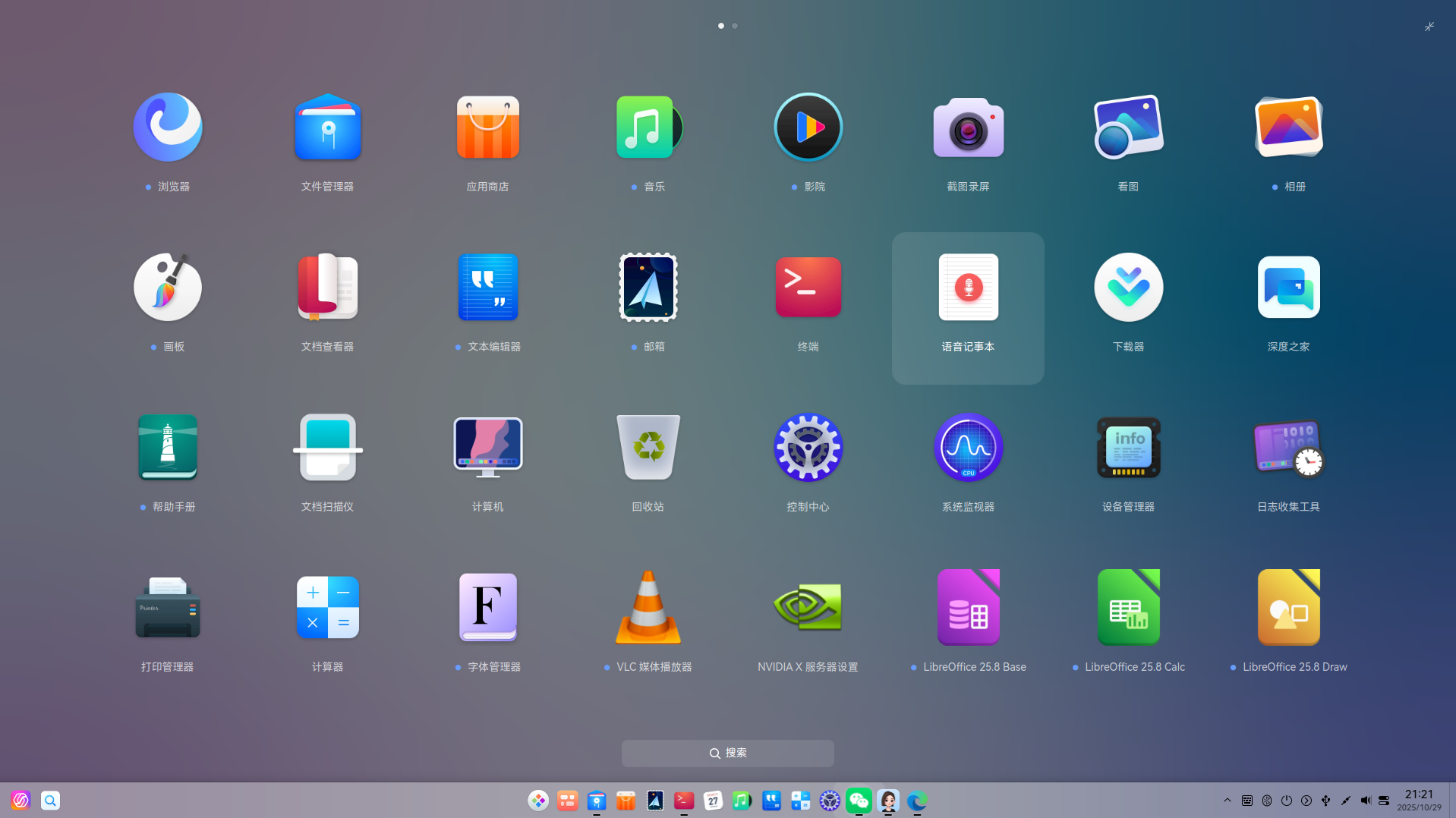Open LibreOffice 25.8 Base
The image size is (1456, 818).
coord(969,608)
